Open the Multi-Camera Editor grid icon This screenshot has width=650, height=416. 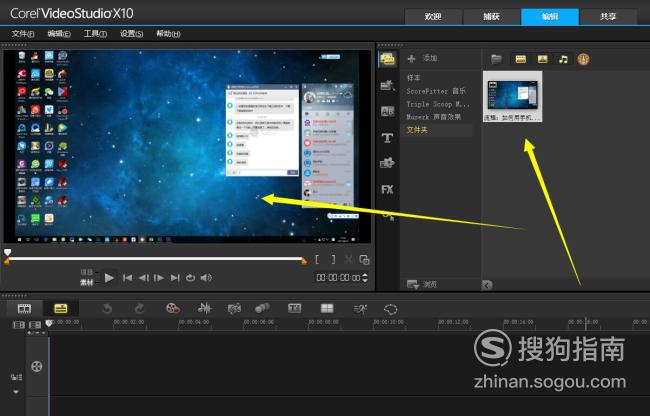pyautogui.click(x=327, y=308)
